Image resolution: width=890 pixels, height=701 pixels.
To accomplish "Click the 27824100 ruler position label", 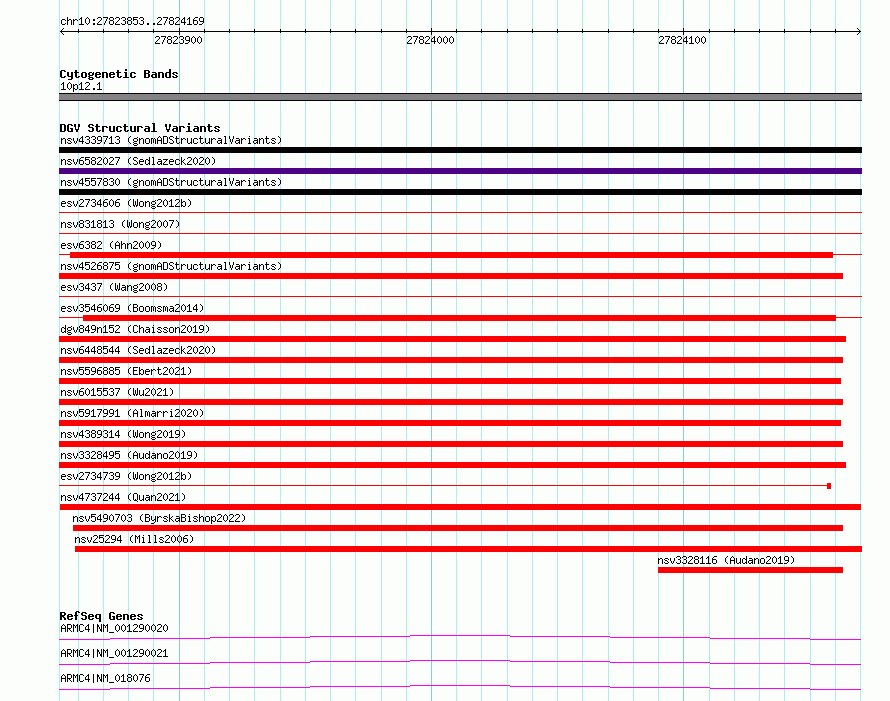I will pyautogui.click(x=682, y=40).
